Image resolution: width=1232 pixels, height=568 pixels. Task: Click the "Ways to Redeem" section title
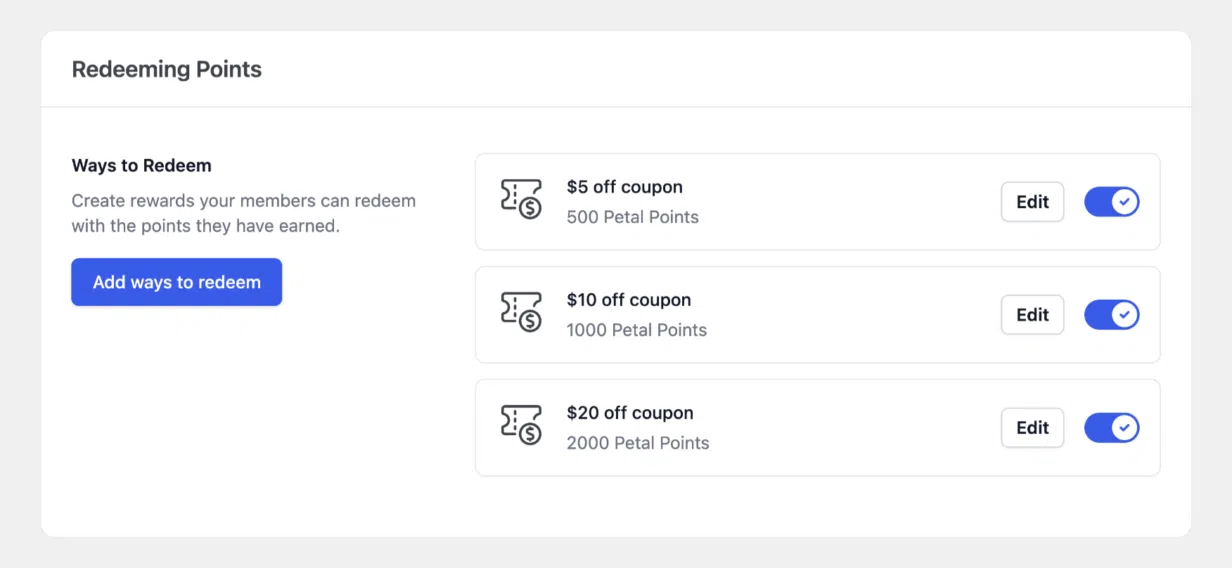[x=141, y=166]
